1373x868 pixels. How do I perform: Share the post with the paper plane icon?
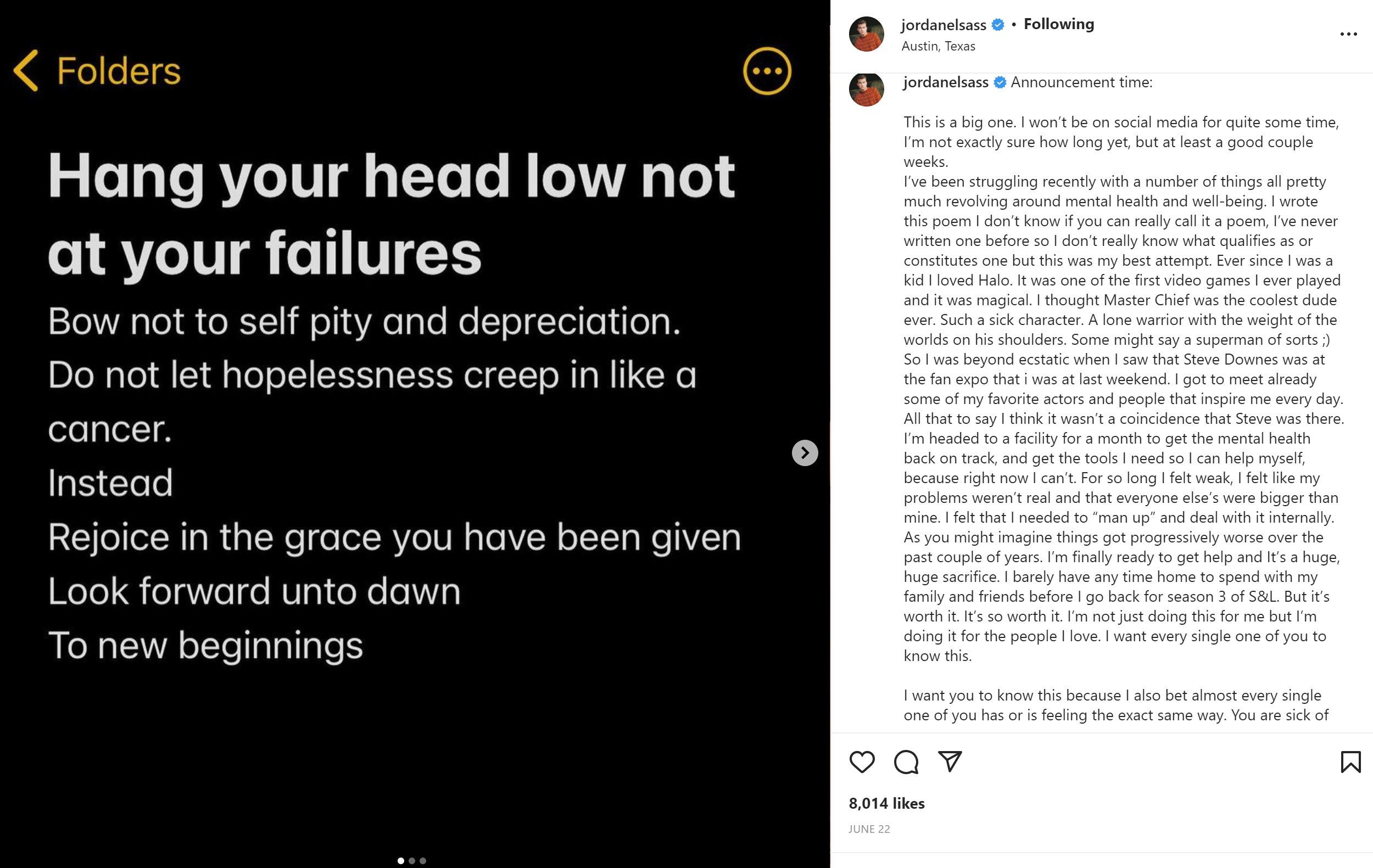click(950, 762)
